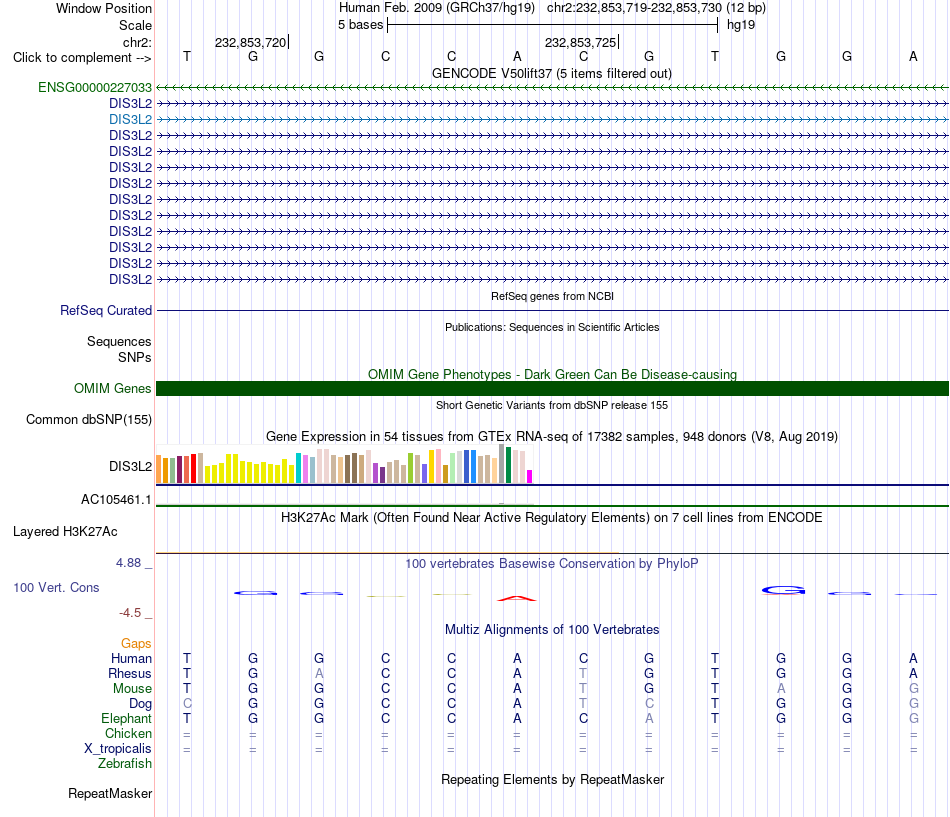Click the GTEx tissue expression bar chart

pyautogui.click(x=344, y=464)
